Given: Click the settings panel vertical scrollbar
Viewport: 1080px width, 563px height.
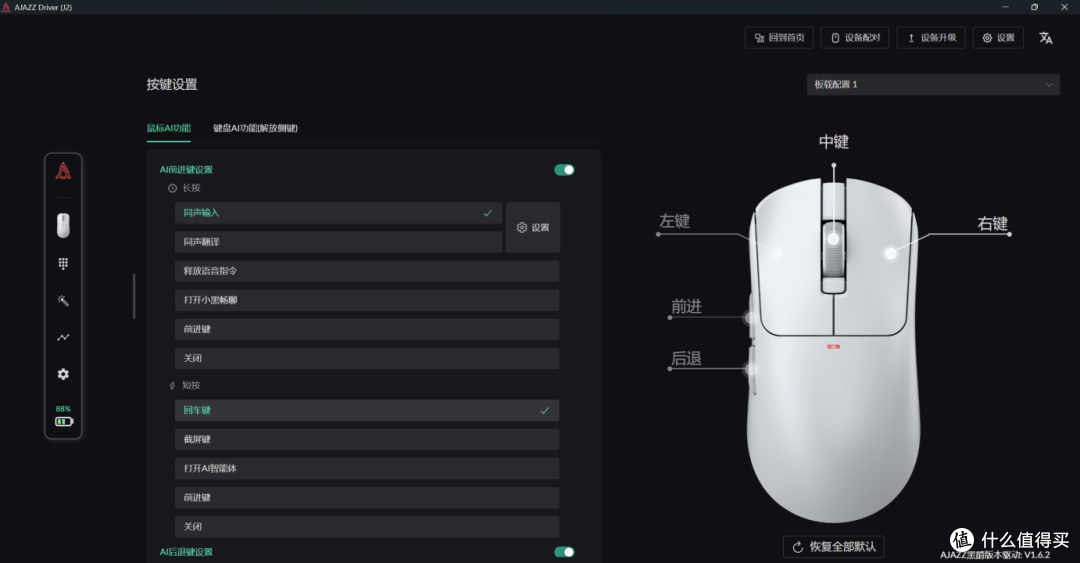Looking at the screenshot, I should (134, 296).
